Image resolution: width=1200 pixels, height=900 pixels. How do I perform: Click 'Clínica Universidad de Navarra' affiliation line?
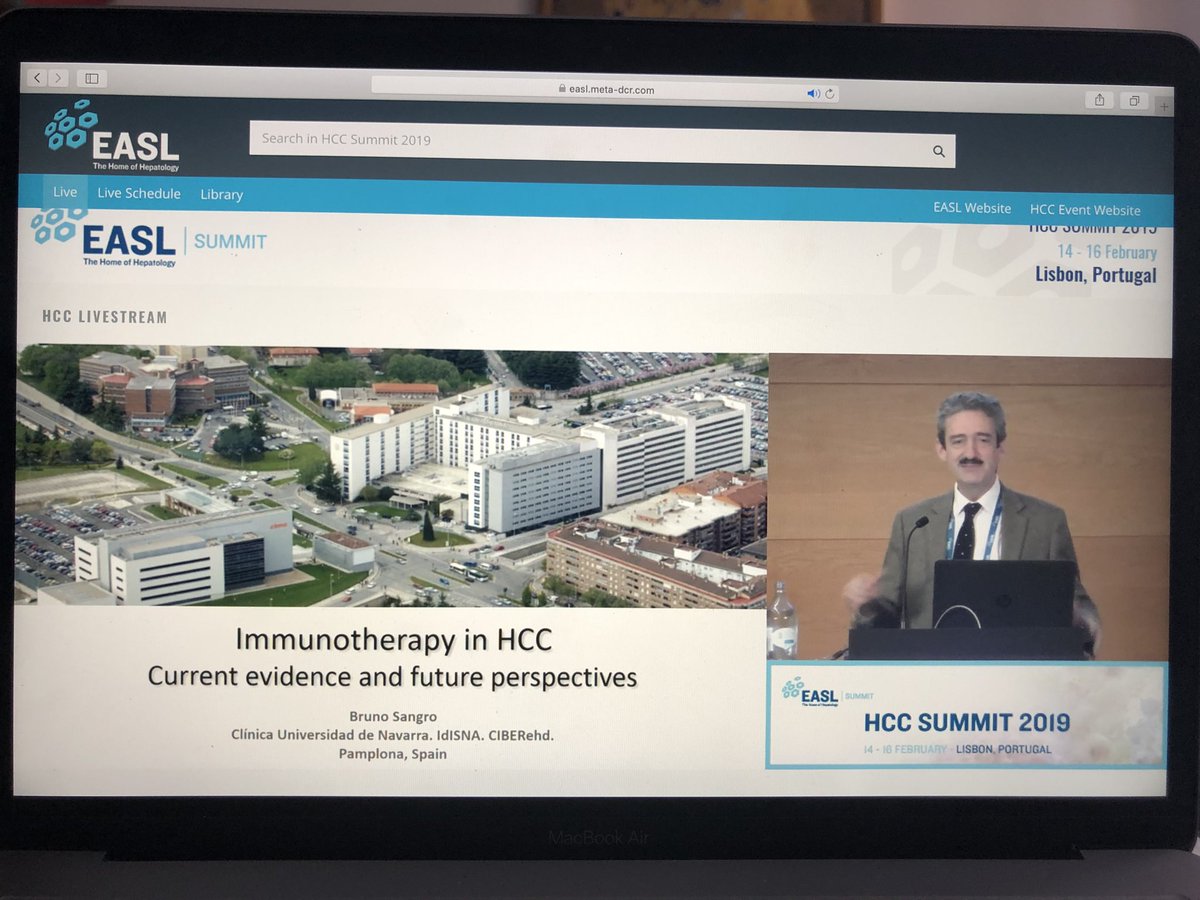point(392,735)
